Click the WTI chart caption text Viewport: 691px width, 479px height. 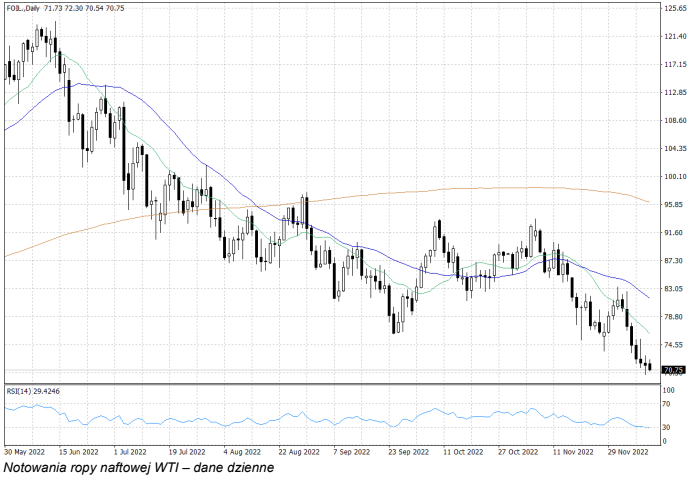point(137,467)
